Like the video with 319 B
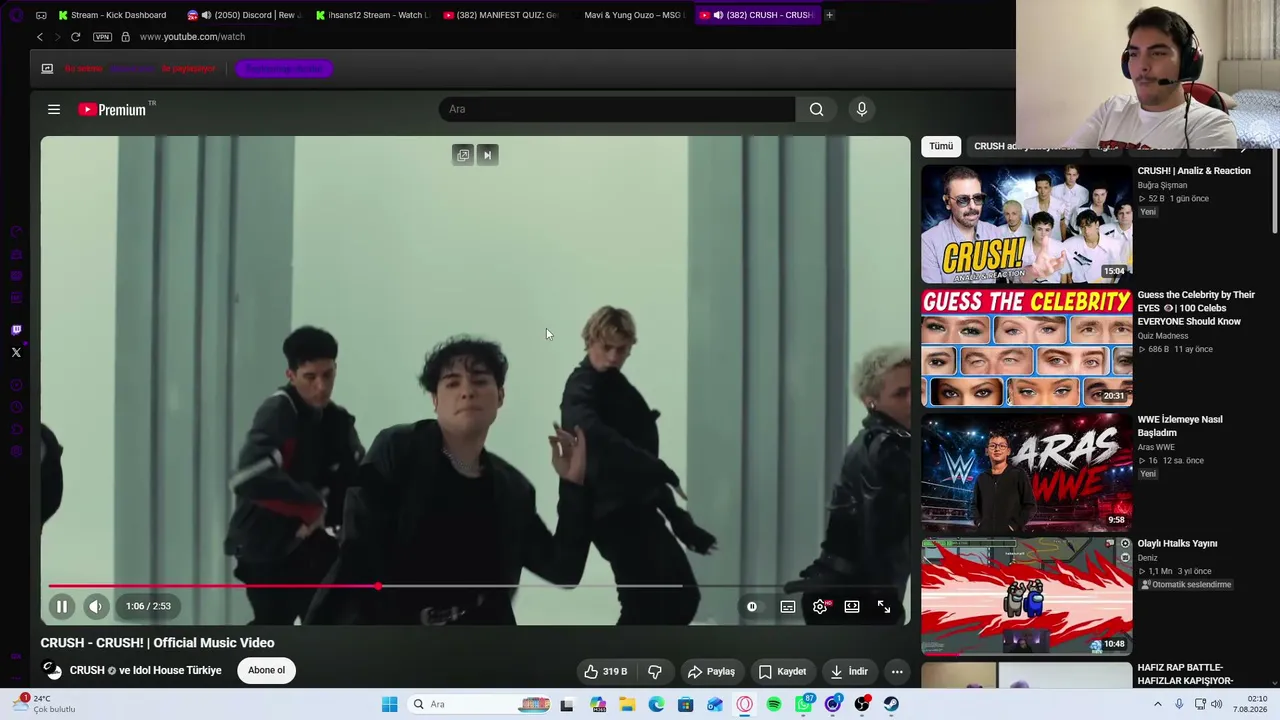1280x720 pixels. point(607,671)
